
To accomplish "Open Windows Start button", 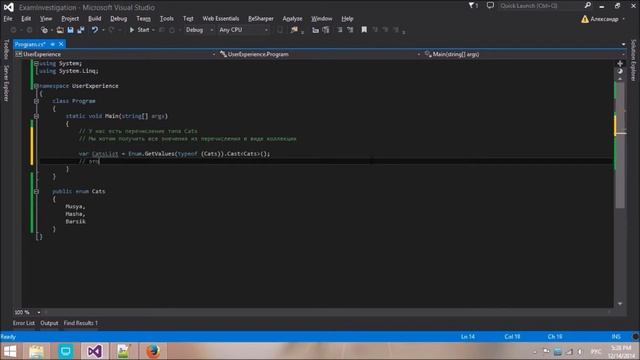I will point(10,351).
